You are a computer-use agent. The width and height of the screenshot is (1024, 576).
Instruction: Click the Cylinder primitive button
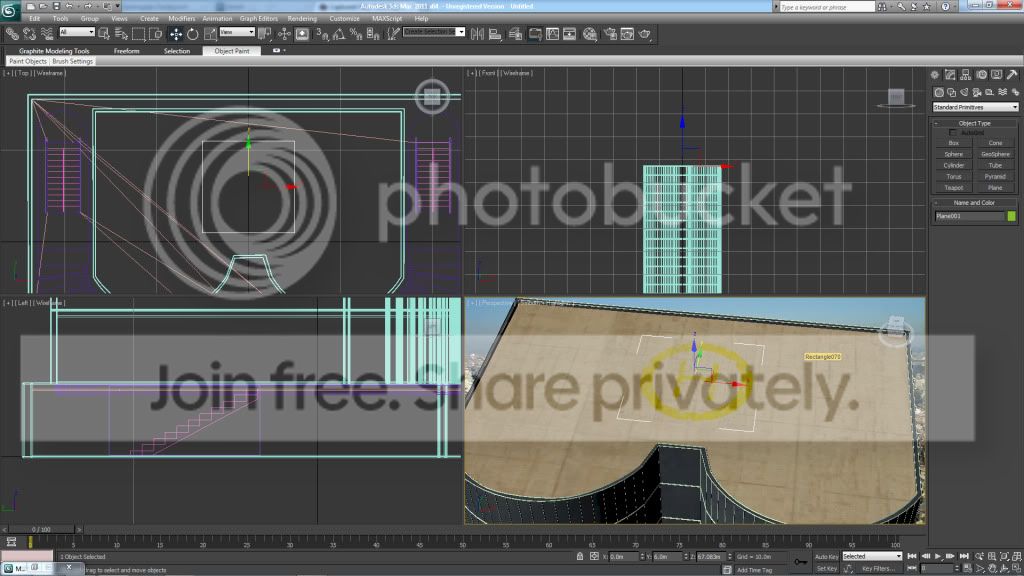click(953, 165)
